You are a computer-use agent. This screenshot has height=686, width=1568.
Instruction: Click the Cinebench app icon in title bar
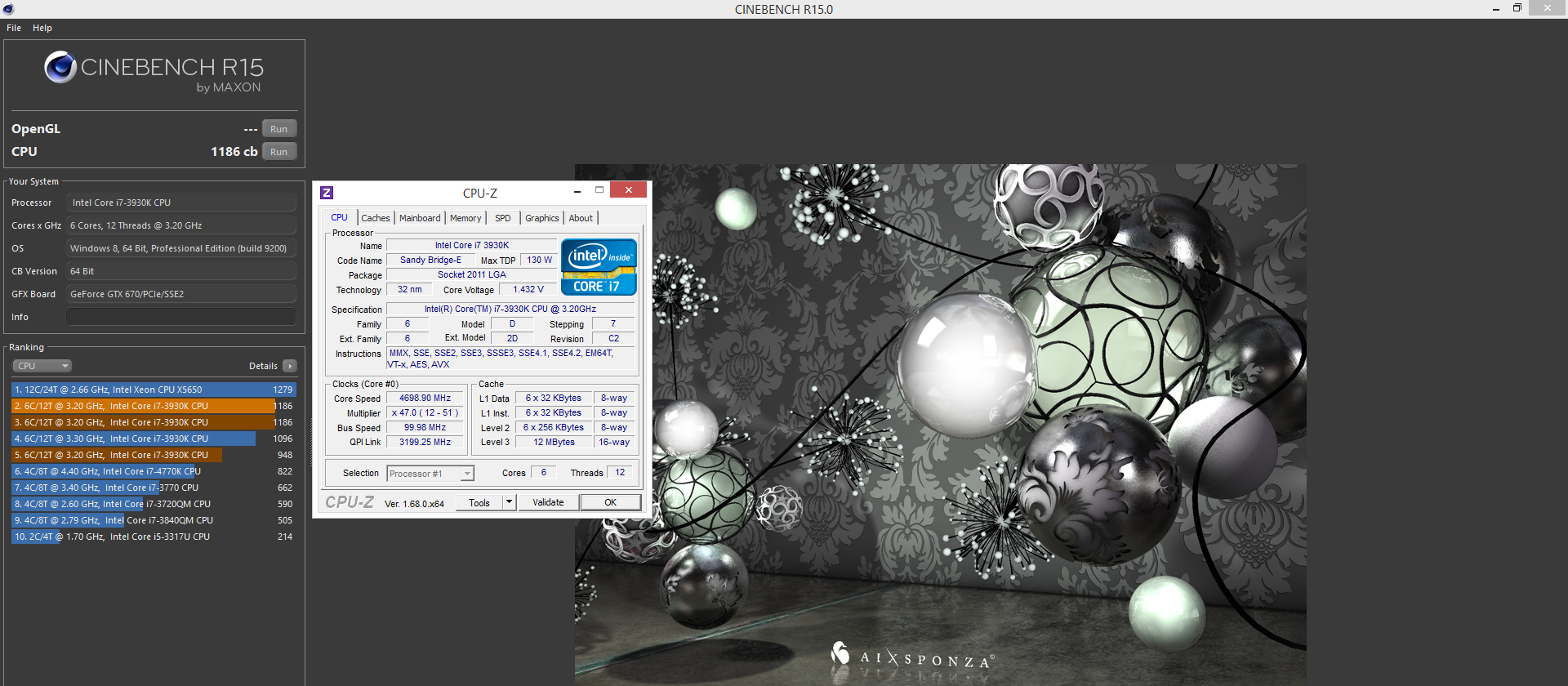[8, 9]
